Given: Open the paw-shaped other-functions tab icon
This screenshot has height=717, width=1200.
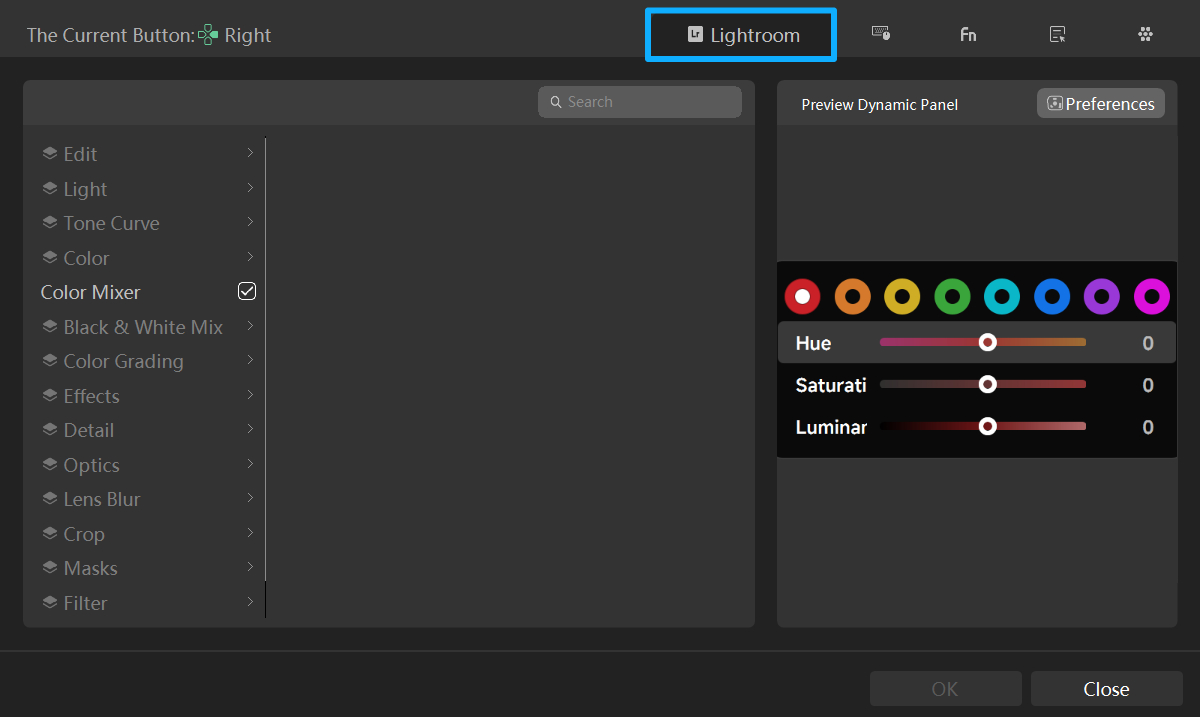Looking at the screenshot, I should pos(1145,34).
